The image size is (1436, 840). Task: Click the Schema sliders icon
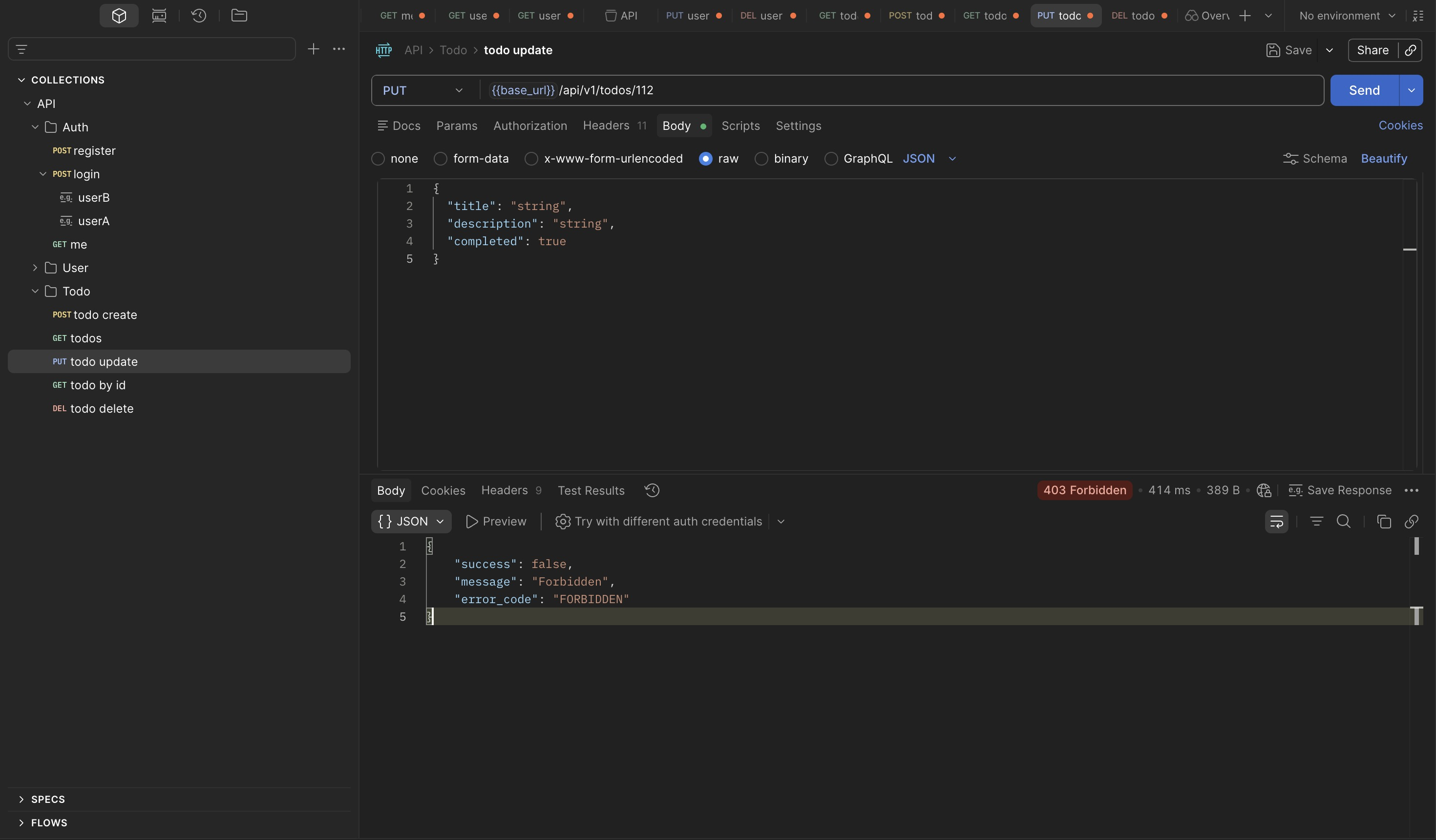(1290, 158)
